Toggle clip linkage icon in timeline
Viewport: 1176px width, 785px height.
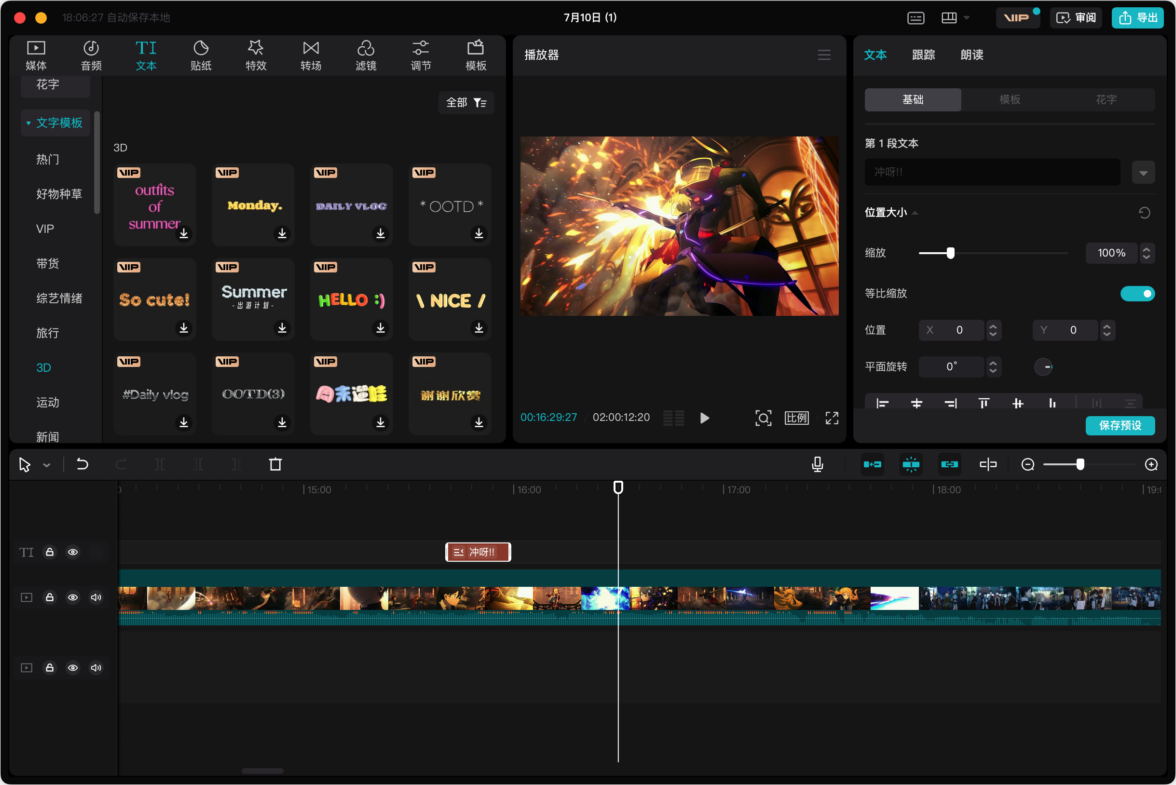[x=950, y=464]
